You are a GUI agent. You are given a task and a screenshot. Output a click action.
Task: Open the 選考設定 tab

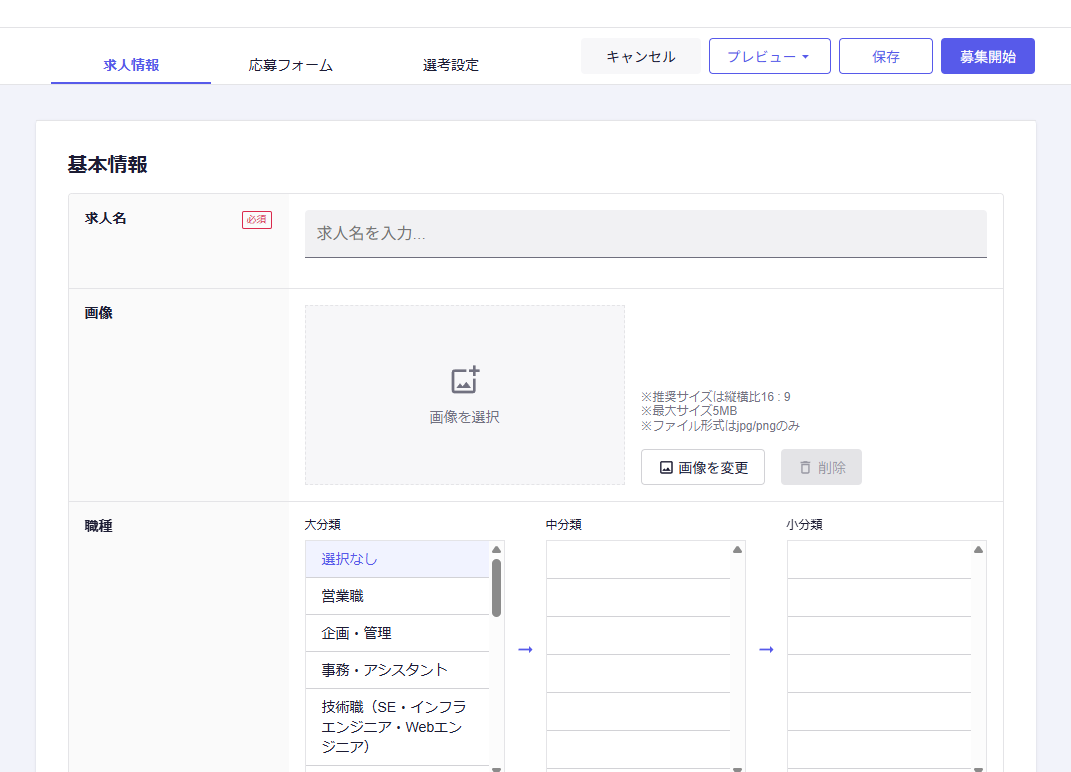click(x=451, y=65)
